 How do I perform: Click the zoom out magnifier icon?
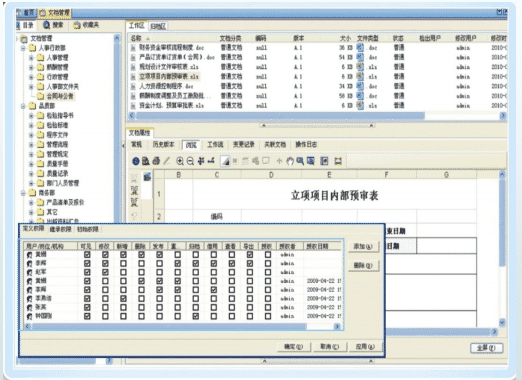190,161
